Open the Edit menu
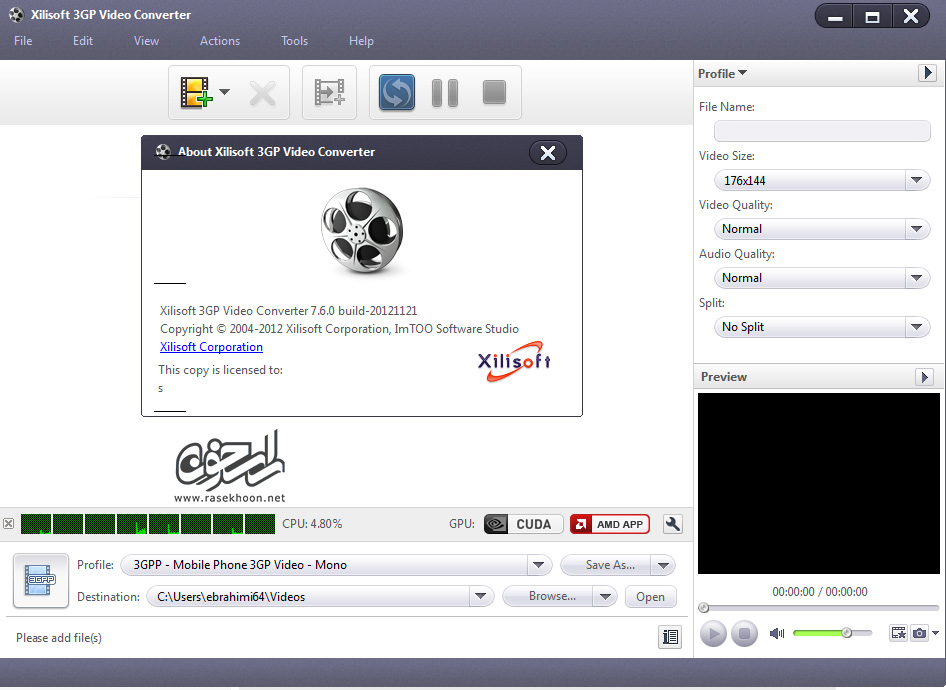946x690 pixels. pyautogui.click(x=83, y=41)
